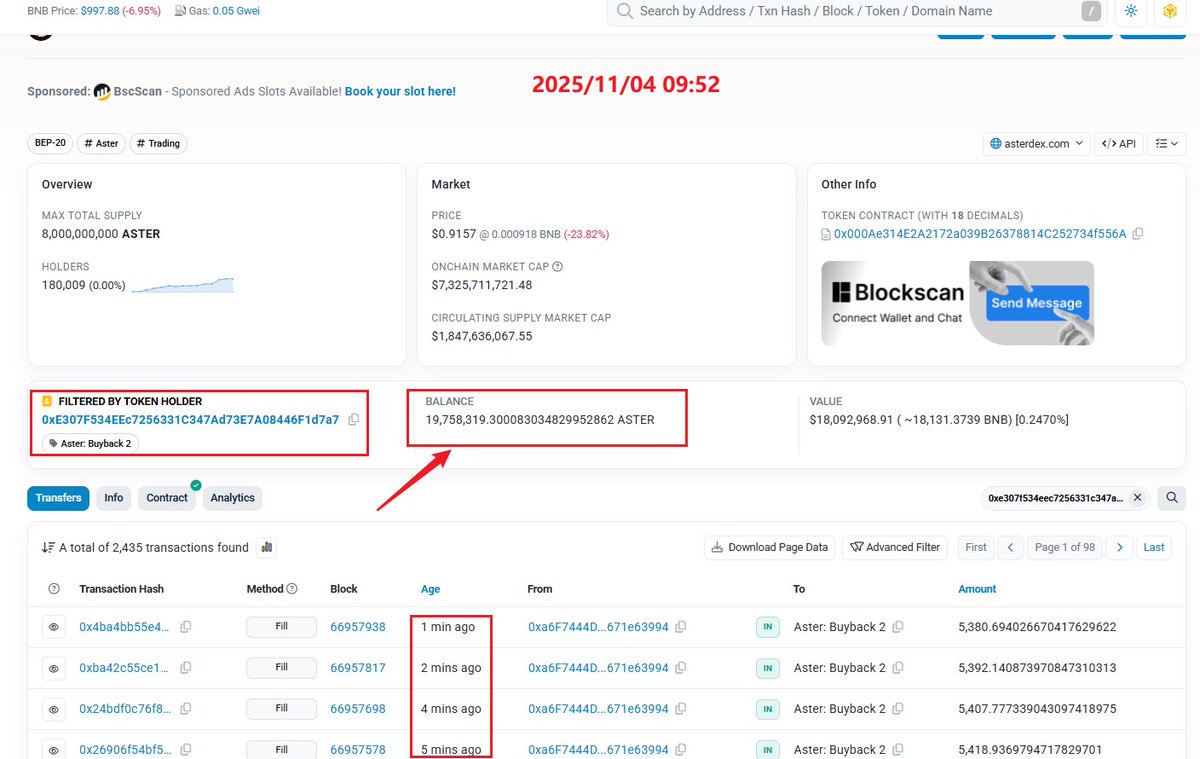The height and width of the screenshot is (759, 1200).
Task: Click the Aster: Buyback 2 label tag
Action: coord(90,443)
